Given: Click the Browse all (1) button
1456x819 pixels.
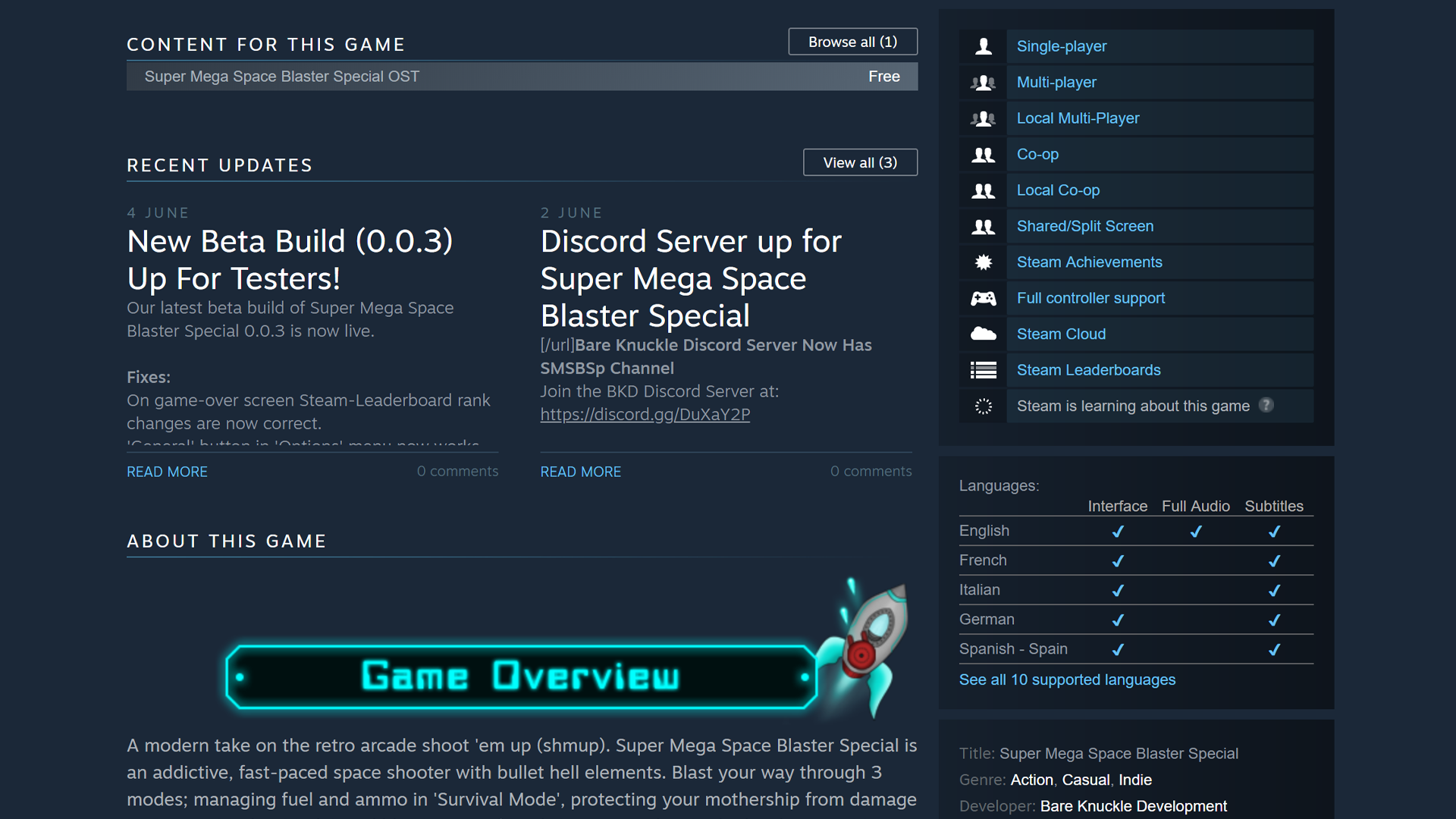Looking at the screenshot, I should tap(852, 42).
